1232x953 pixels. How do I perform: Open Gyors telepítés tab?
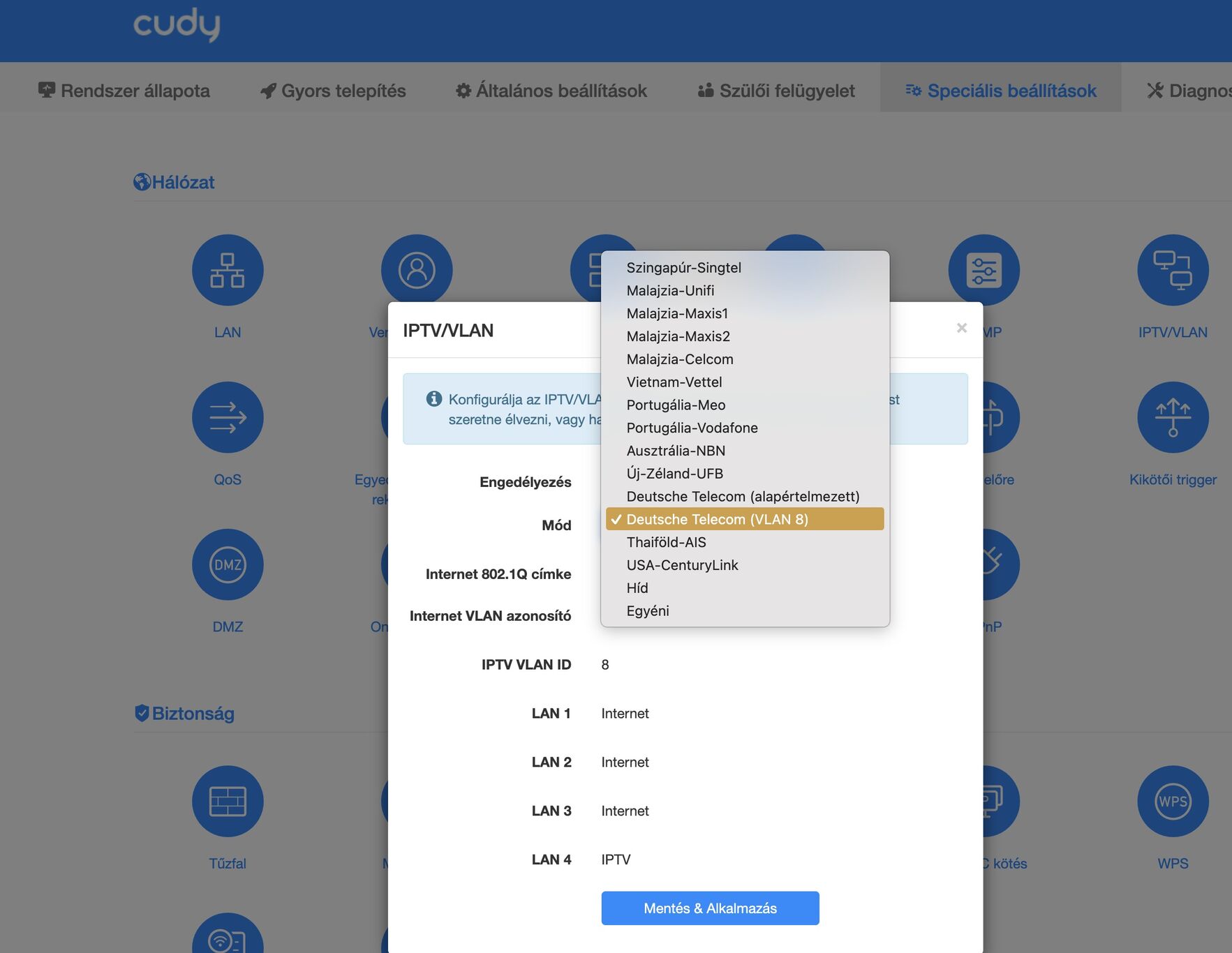click(333, 91)
